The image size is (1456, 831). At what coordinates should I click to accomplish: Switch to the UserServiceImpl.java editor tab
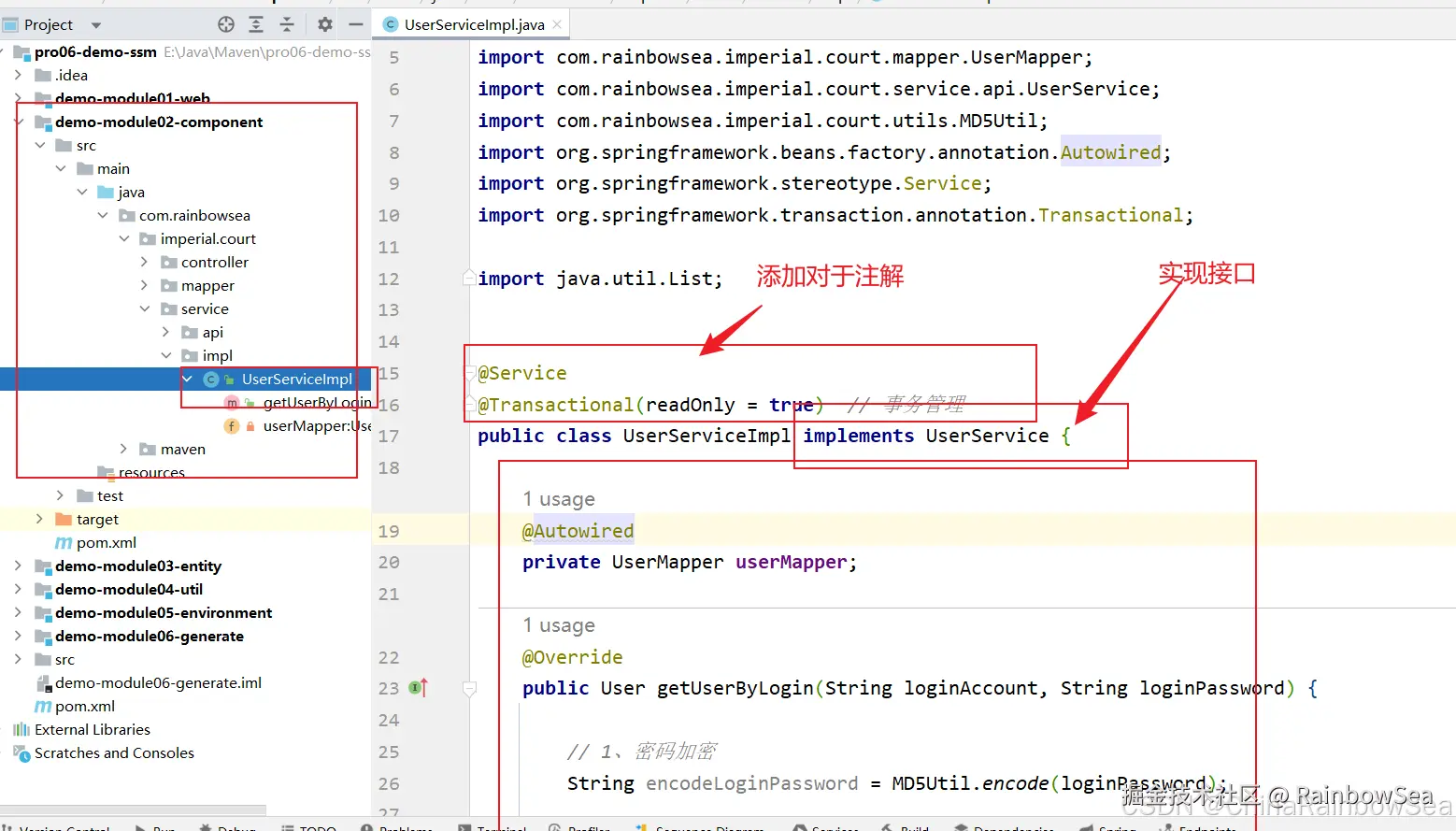tap(474, 24)
